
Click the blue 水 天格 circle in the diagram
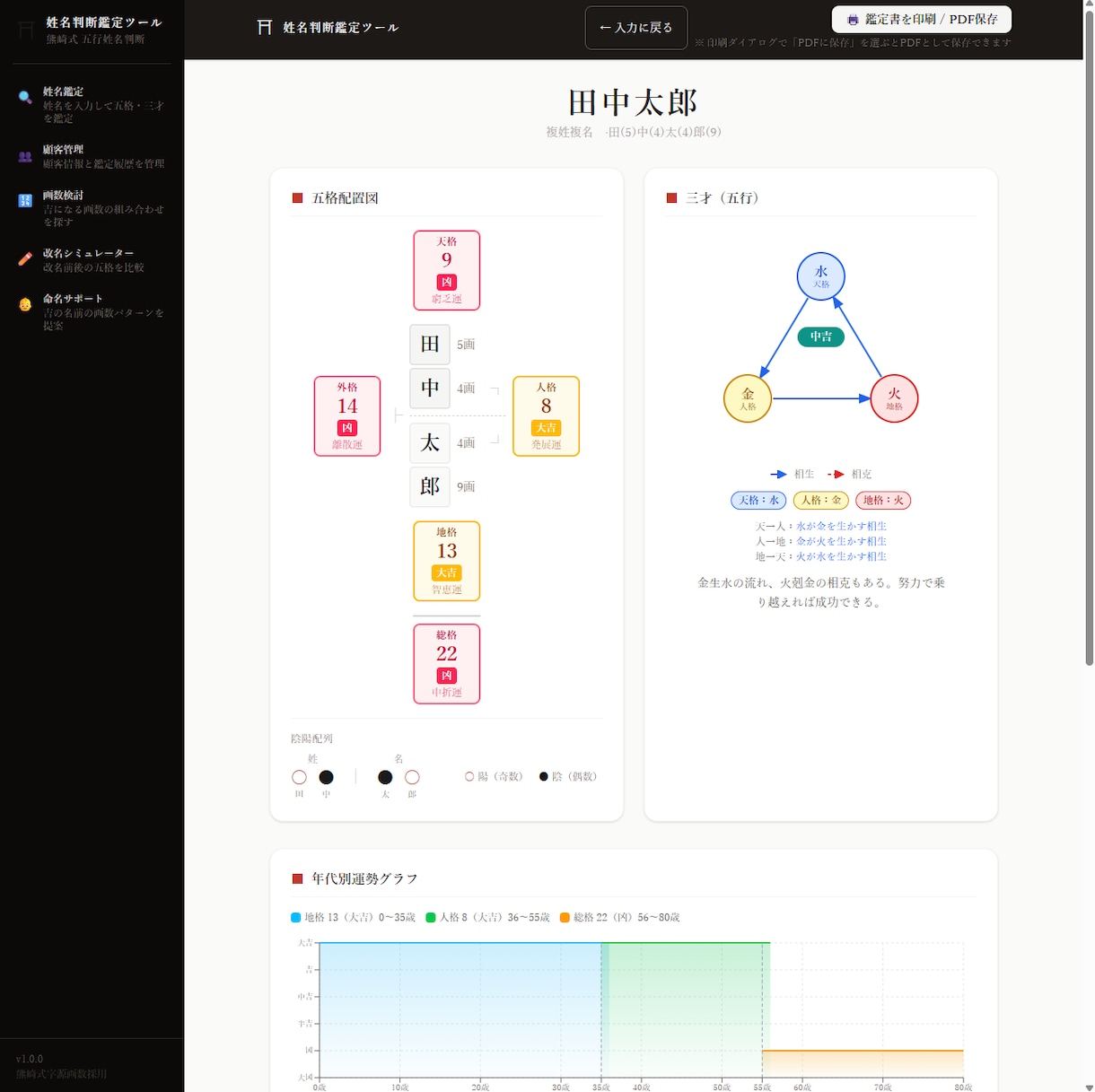click(821, 276)
